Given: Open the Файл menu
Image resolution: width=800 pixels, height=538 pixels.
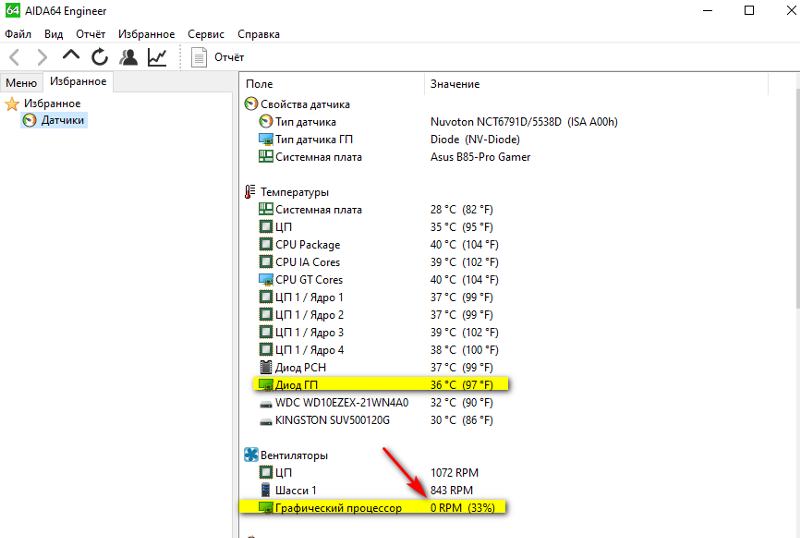Looking at the screenshot, I should click(18, 34).
